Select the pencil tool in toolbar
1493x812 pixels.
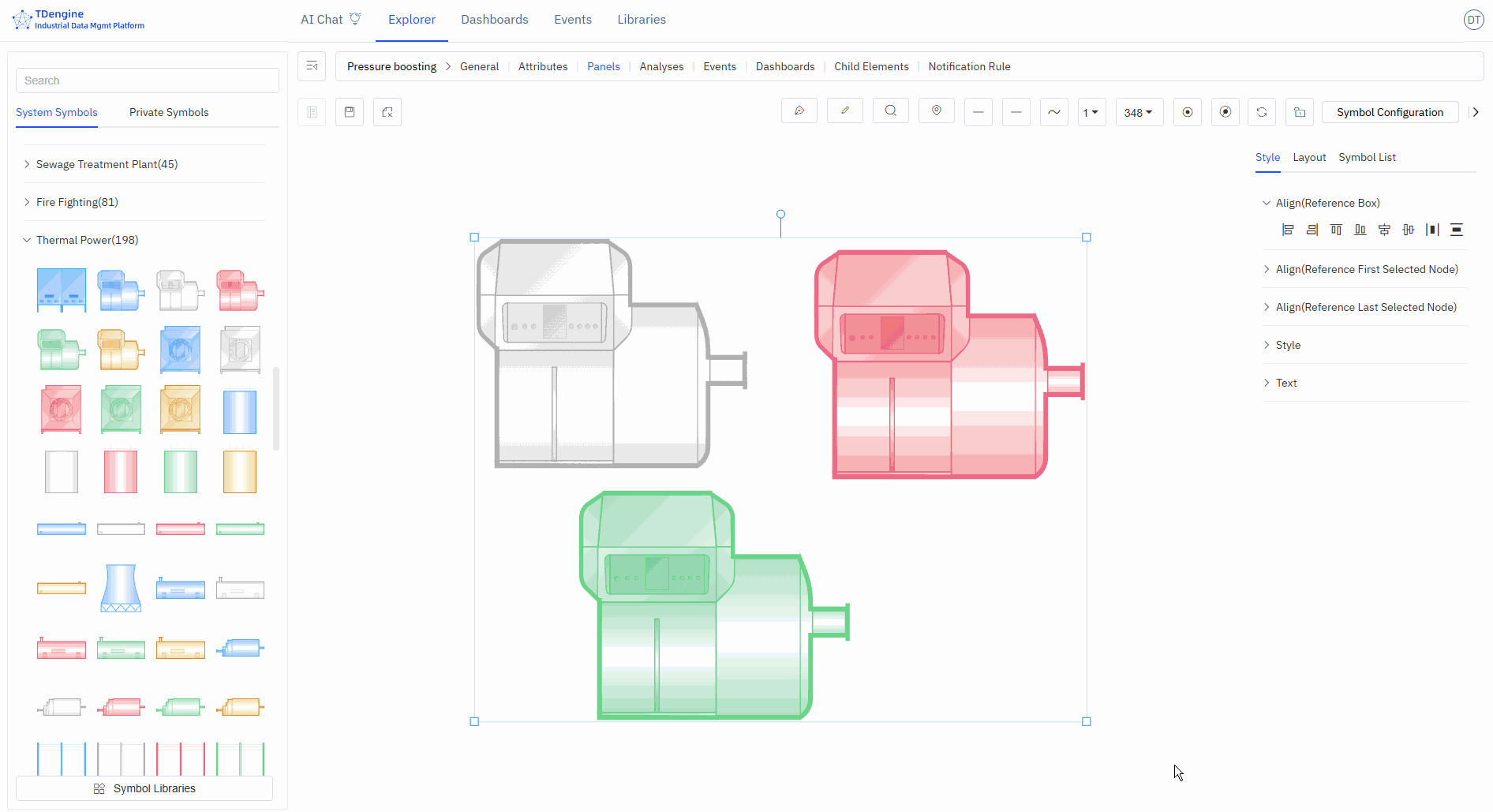[x=845, y=111]
